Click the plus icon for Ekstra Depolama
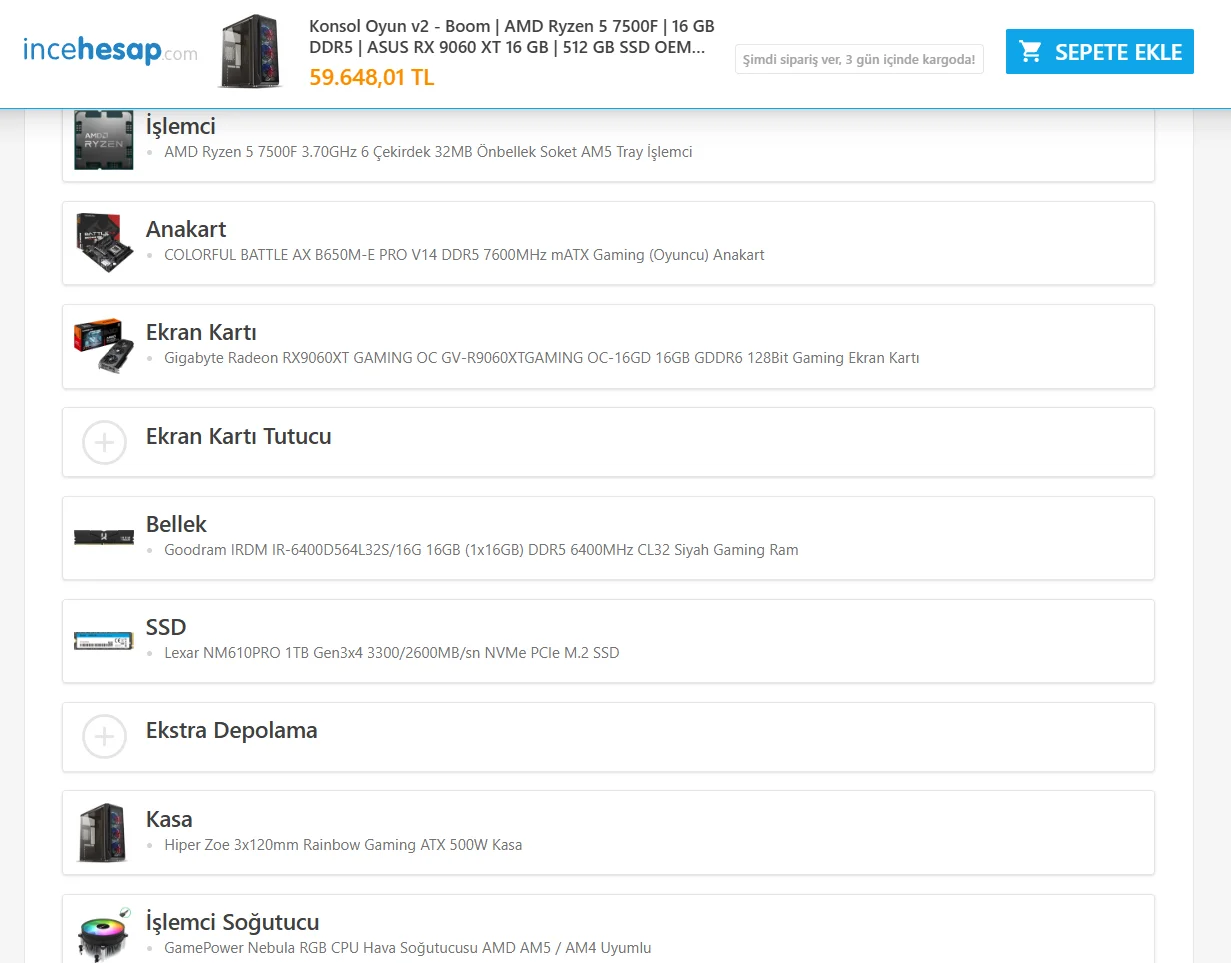This screenshot has height=963, width=1231. [x=104, y=737]
